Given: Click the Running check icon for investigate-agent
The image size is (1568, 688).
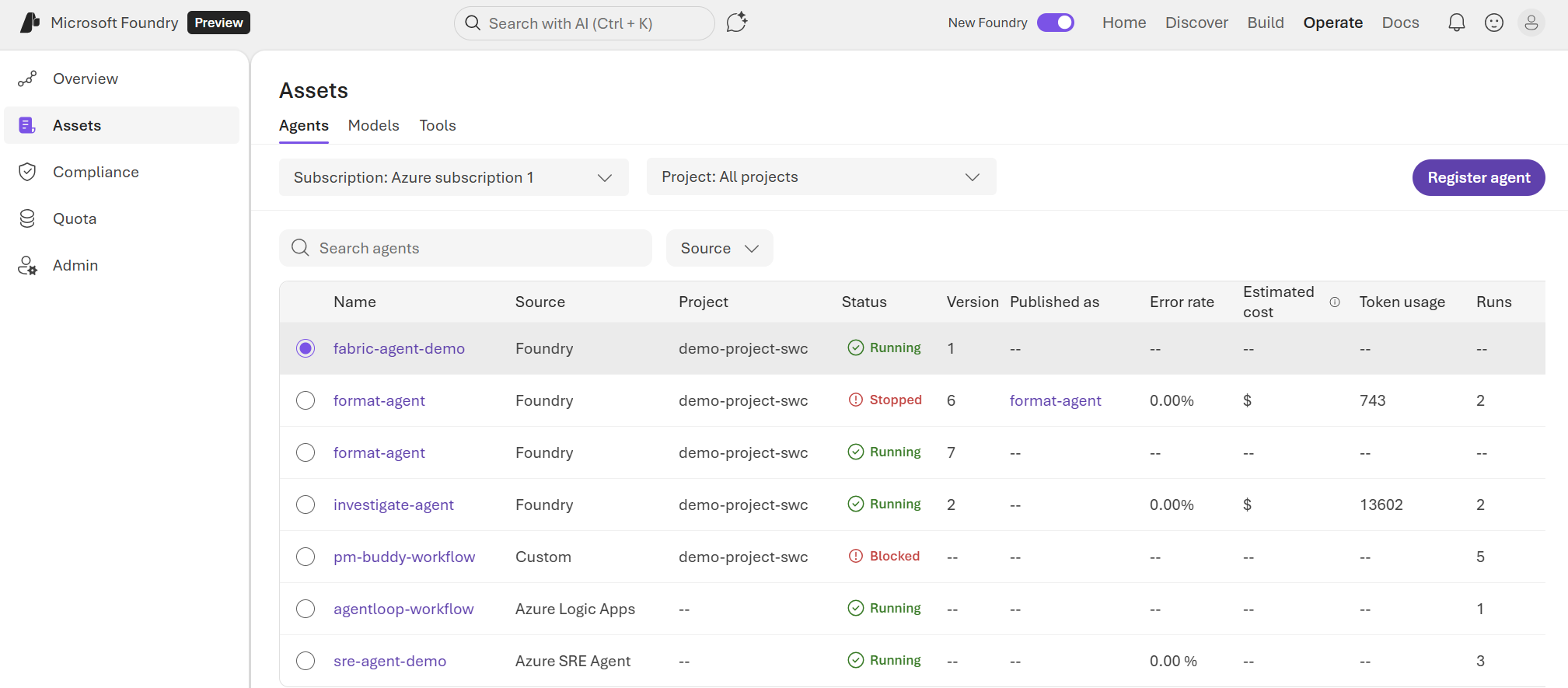Looking at the screenshot, I should [x=856, y=504].
